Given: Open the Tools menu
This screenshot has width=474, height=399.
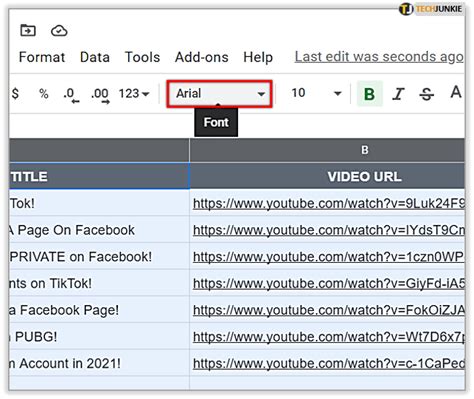Looking at the screenshot, I should 142,57.
